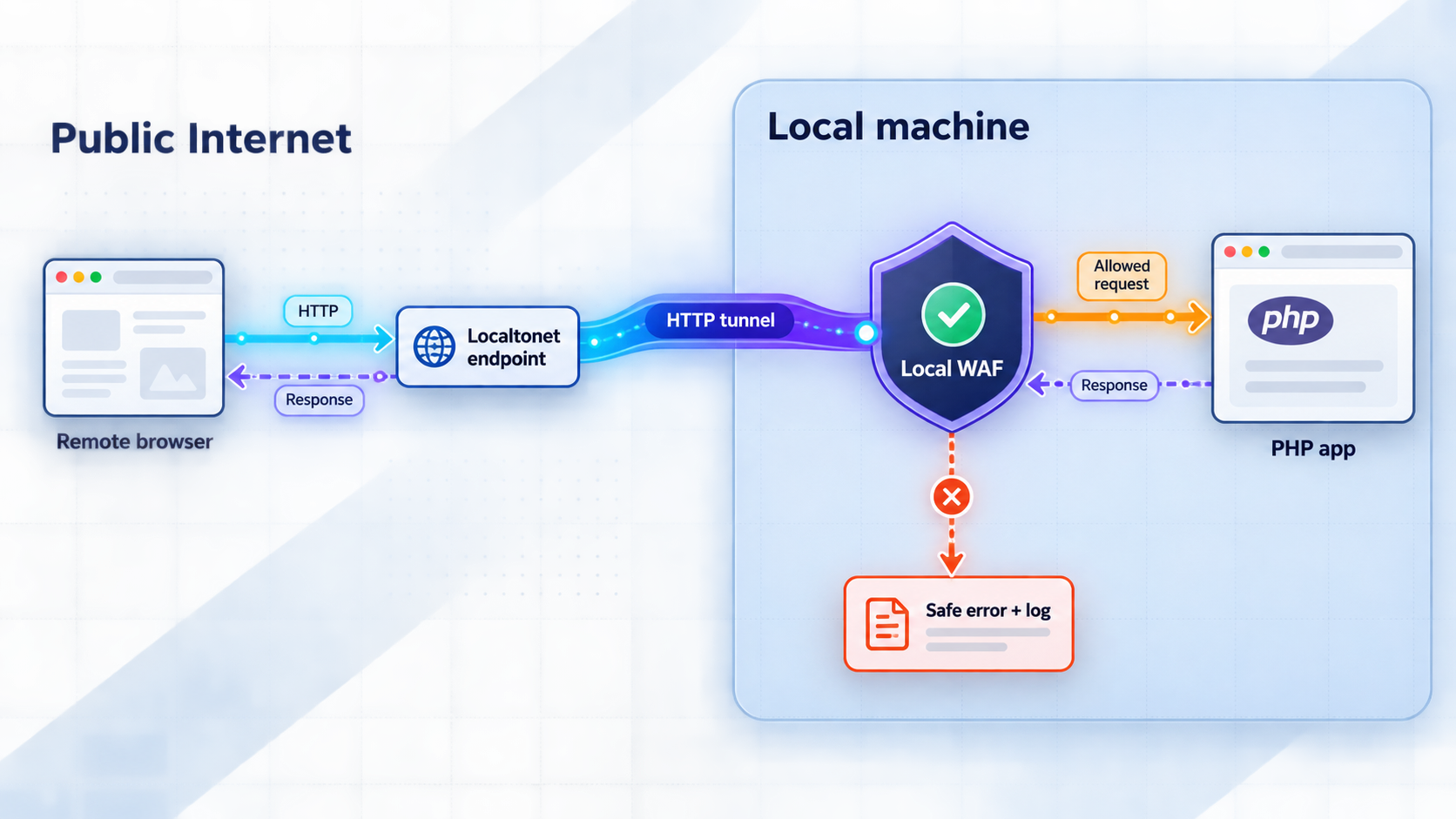The image size is (1456, 819).
Task: Click the 'Local WAF' text on the shield
Action: click(951, 369)
